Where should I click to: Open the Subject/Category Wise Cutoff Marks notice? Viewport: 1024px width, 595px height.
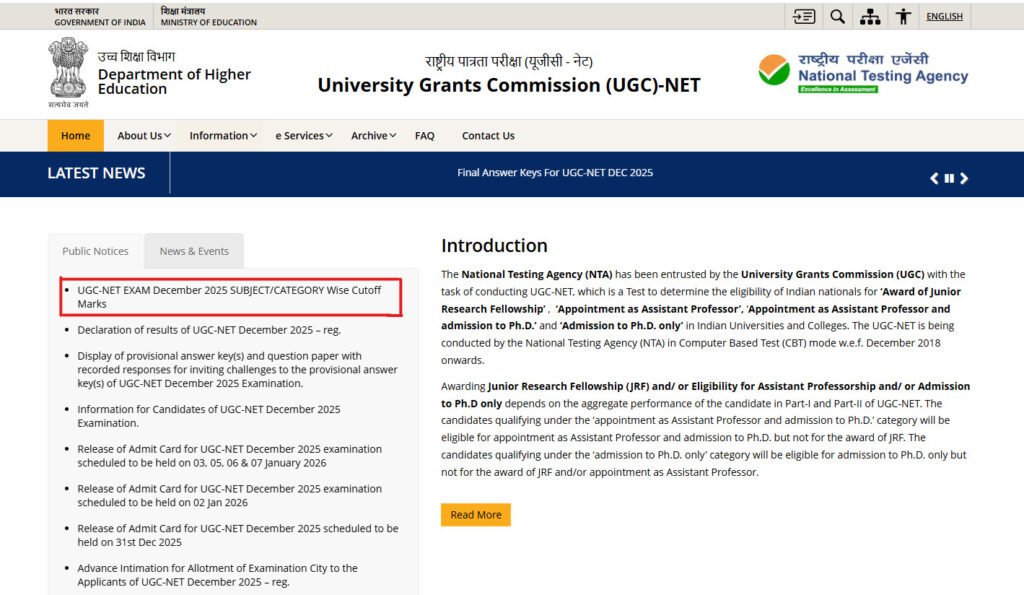coord(229,296)
